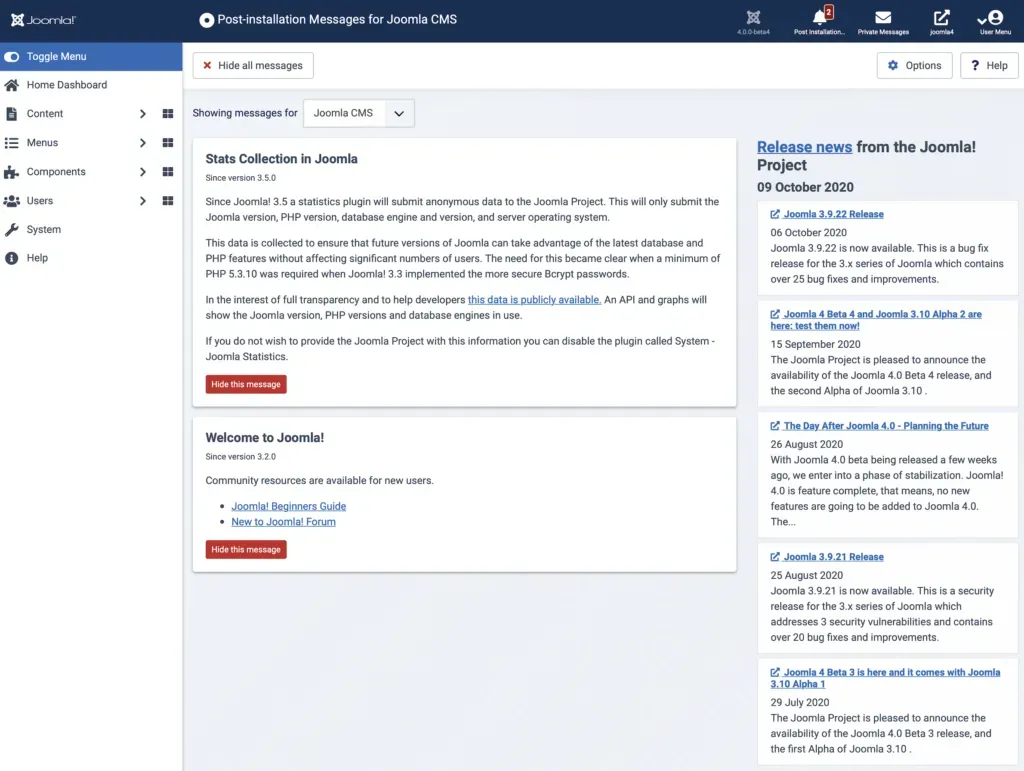This screenshot has height=771, width=1024.
Task: Click Hide all messages
Action: coord(252,65)
